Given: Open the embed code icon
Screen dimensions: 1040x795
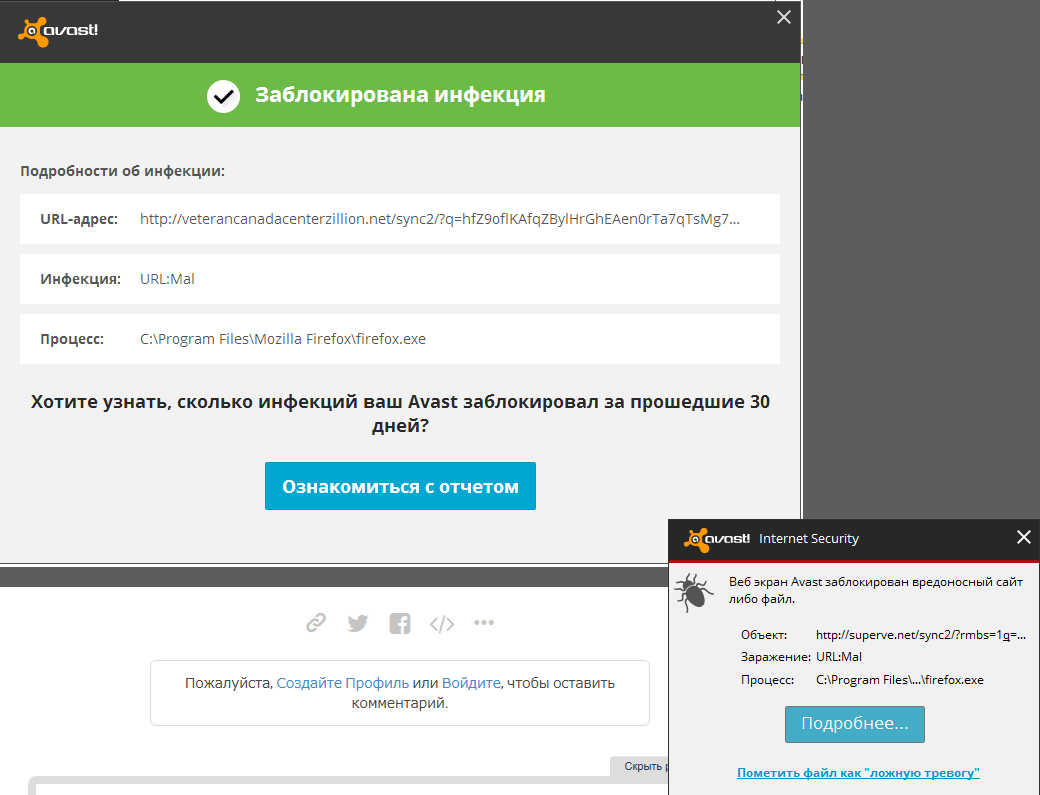Looking at the screenshot, I should click(x=442, y=624).
